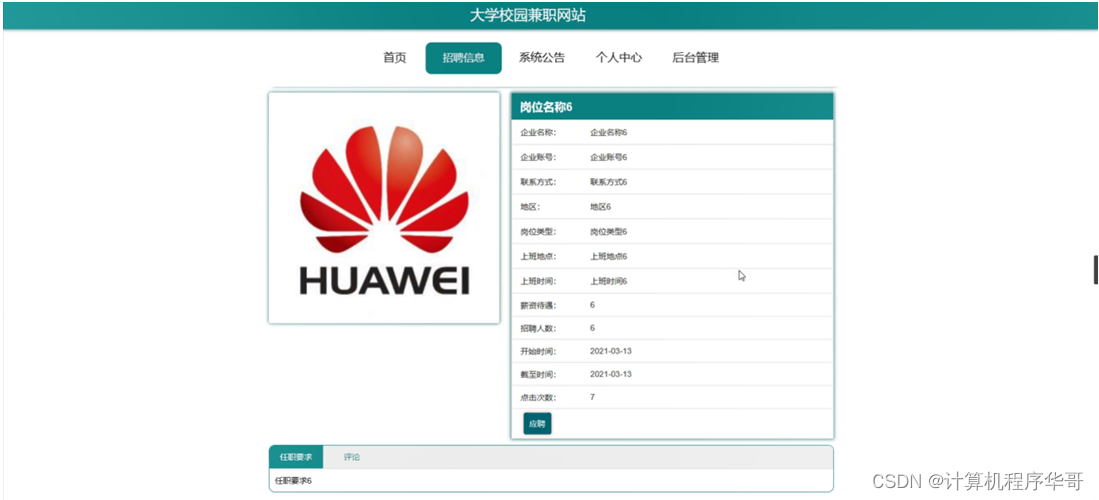Viewport: 1099px width, 500px height.
Task: Click the 上班时间6 value
Action: click(608, 281)
